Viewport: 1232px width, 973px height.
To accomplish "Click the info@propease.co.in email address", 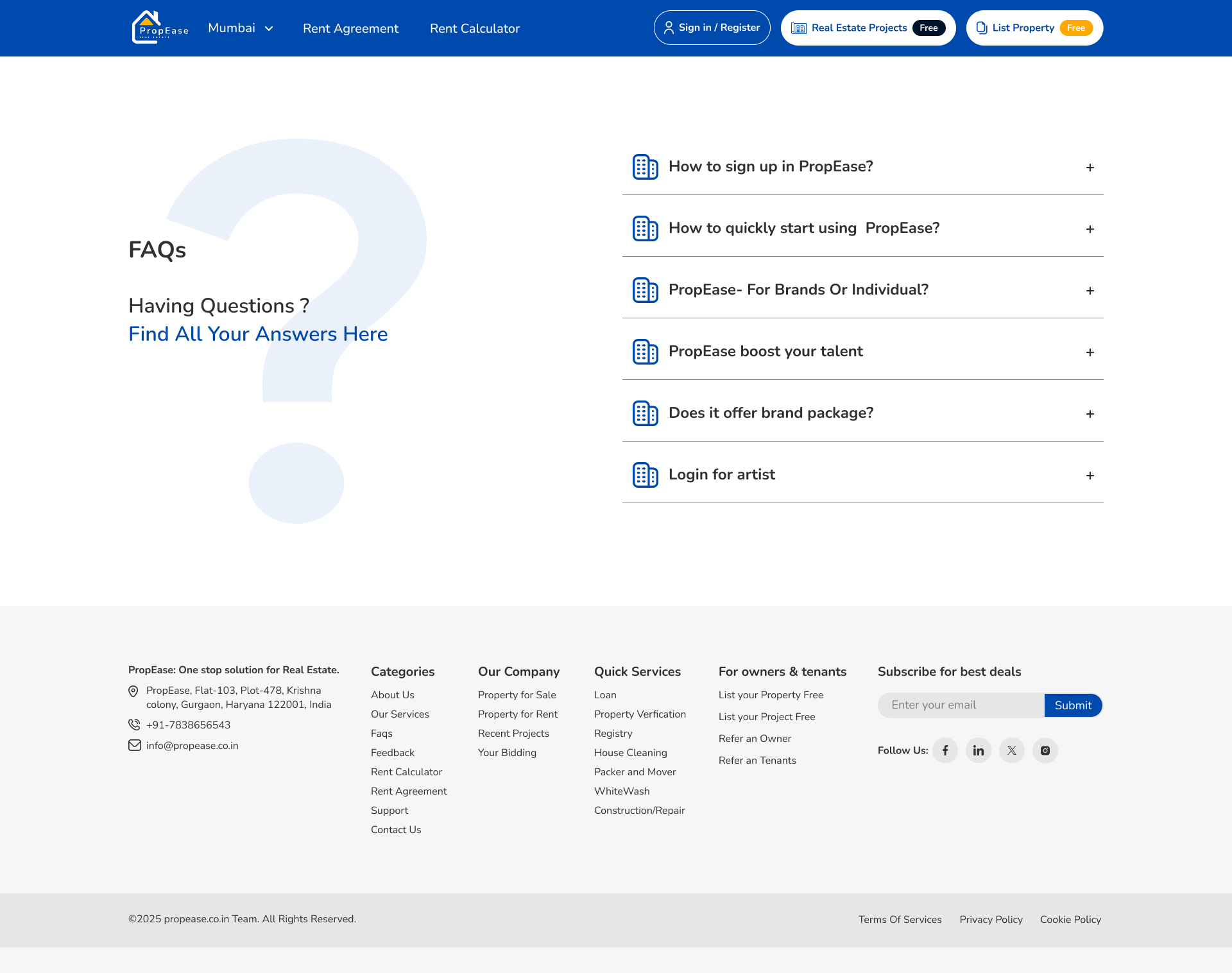I will (x=193, y=746).
